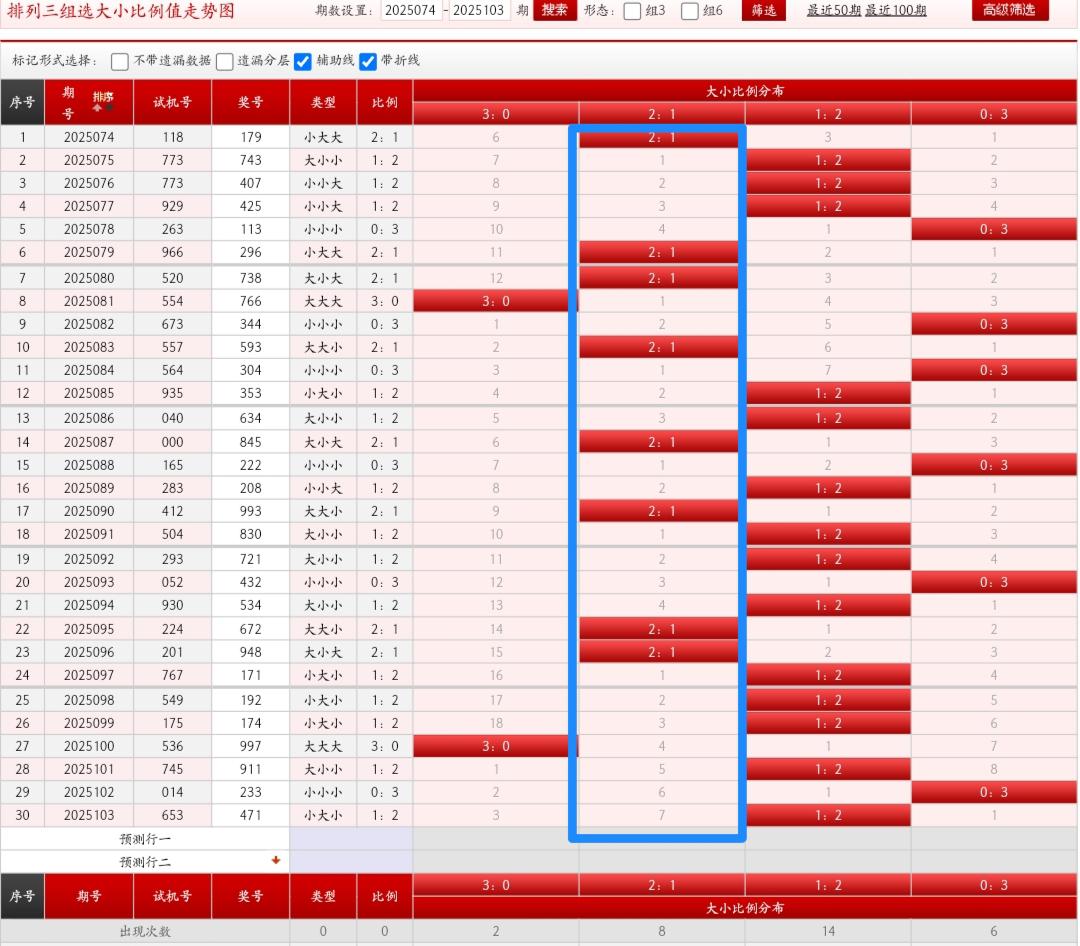Show 最近100期 results
The height and width of the screenshot is (946, 1080).
(895, 10)
